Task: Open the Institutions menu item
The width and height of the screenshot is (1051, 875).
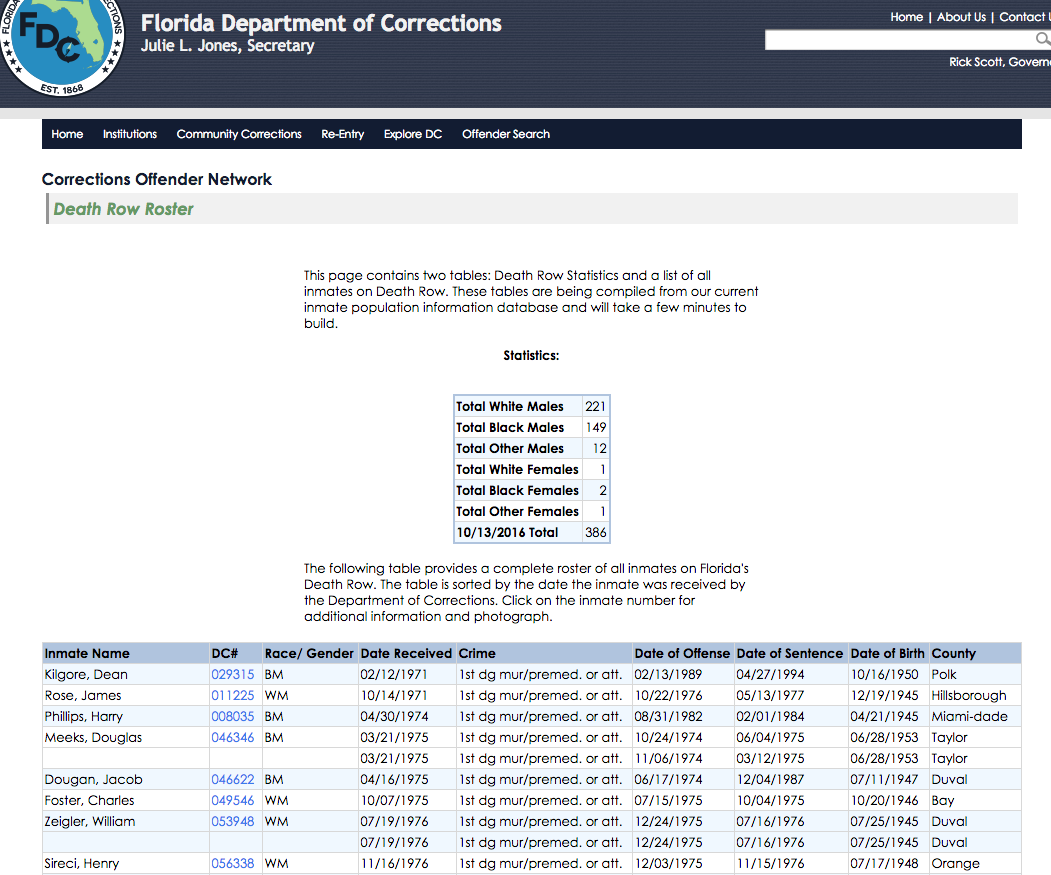Action: pos(129,134)
